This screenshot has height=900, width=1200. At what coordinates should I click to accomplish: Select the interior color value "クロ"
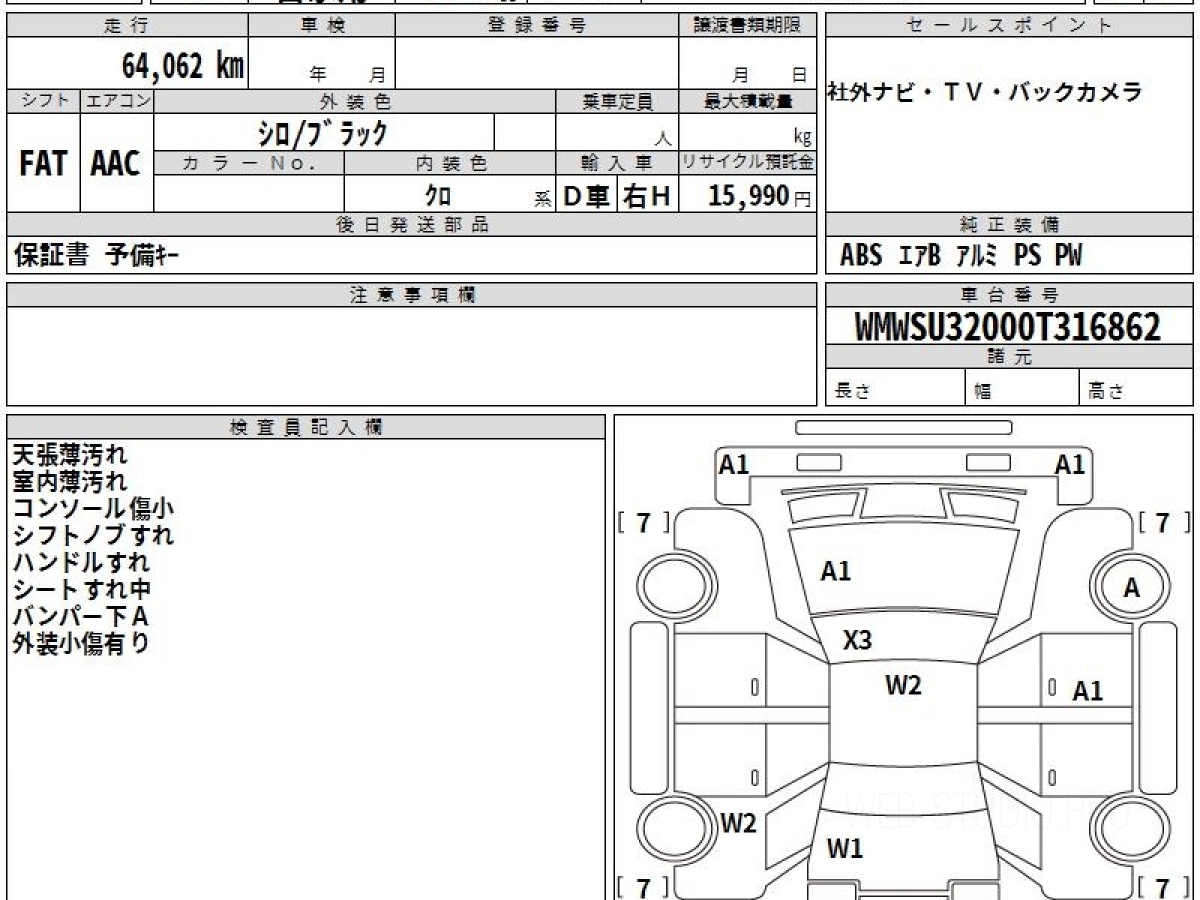(438, 196)
